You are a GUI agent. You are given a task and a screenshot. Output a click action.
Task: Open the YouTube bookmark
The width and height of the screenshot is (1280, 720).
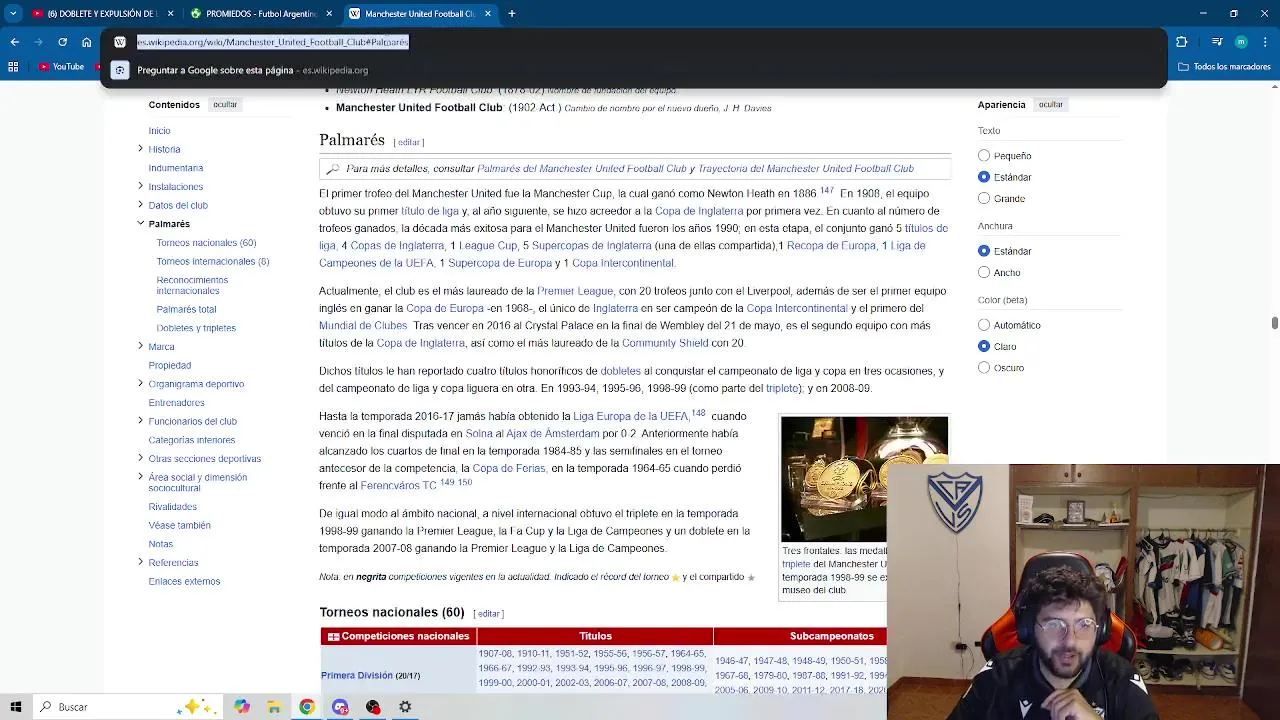click(x=61, y=67)
